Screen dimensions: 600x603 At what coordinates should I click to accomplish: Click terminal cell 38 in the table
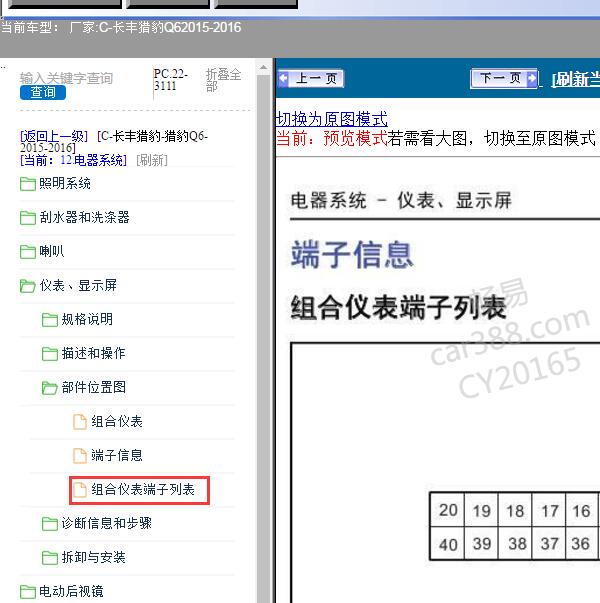coord(515,543)
